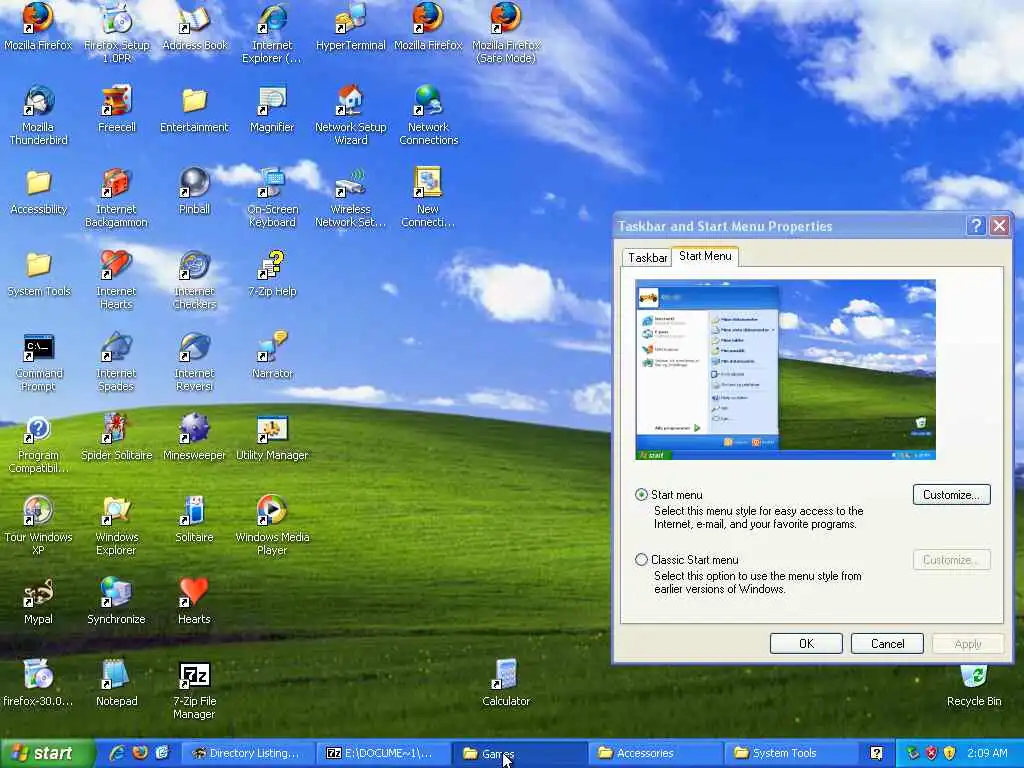
Task: Click the yellow security shield tray icon
Action: pyautogui.click(x=950, y=753)
